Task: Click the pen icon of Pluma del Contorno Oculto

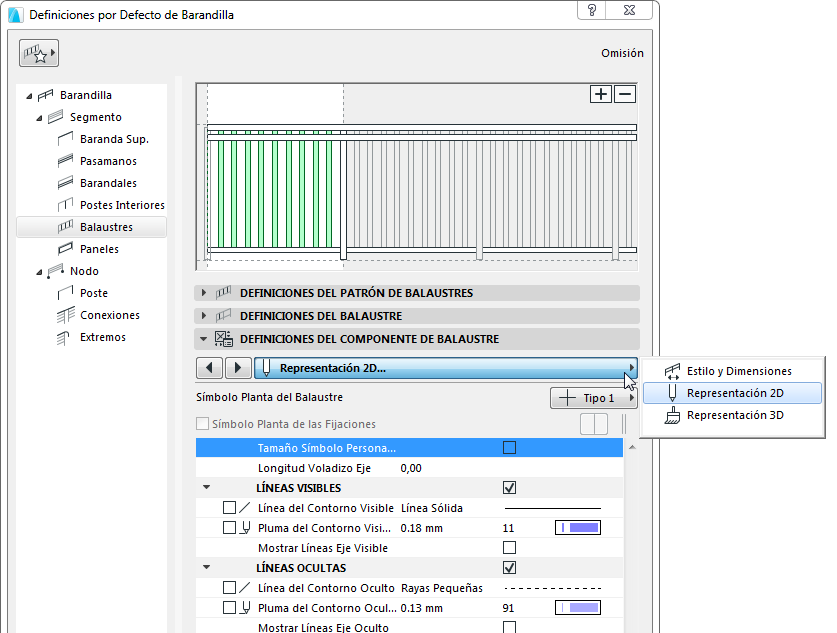Action: pos(245,608)
